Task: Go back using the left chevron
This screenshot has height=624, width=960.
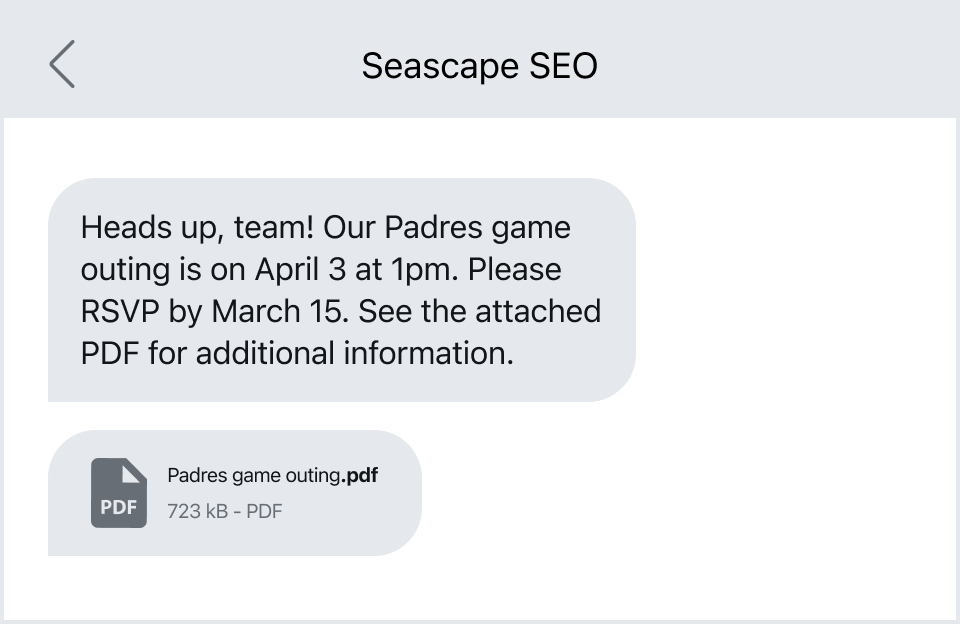Action: pos(62,65)
